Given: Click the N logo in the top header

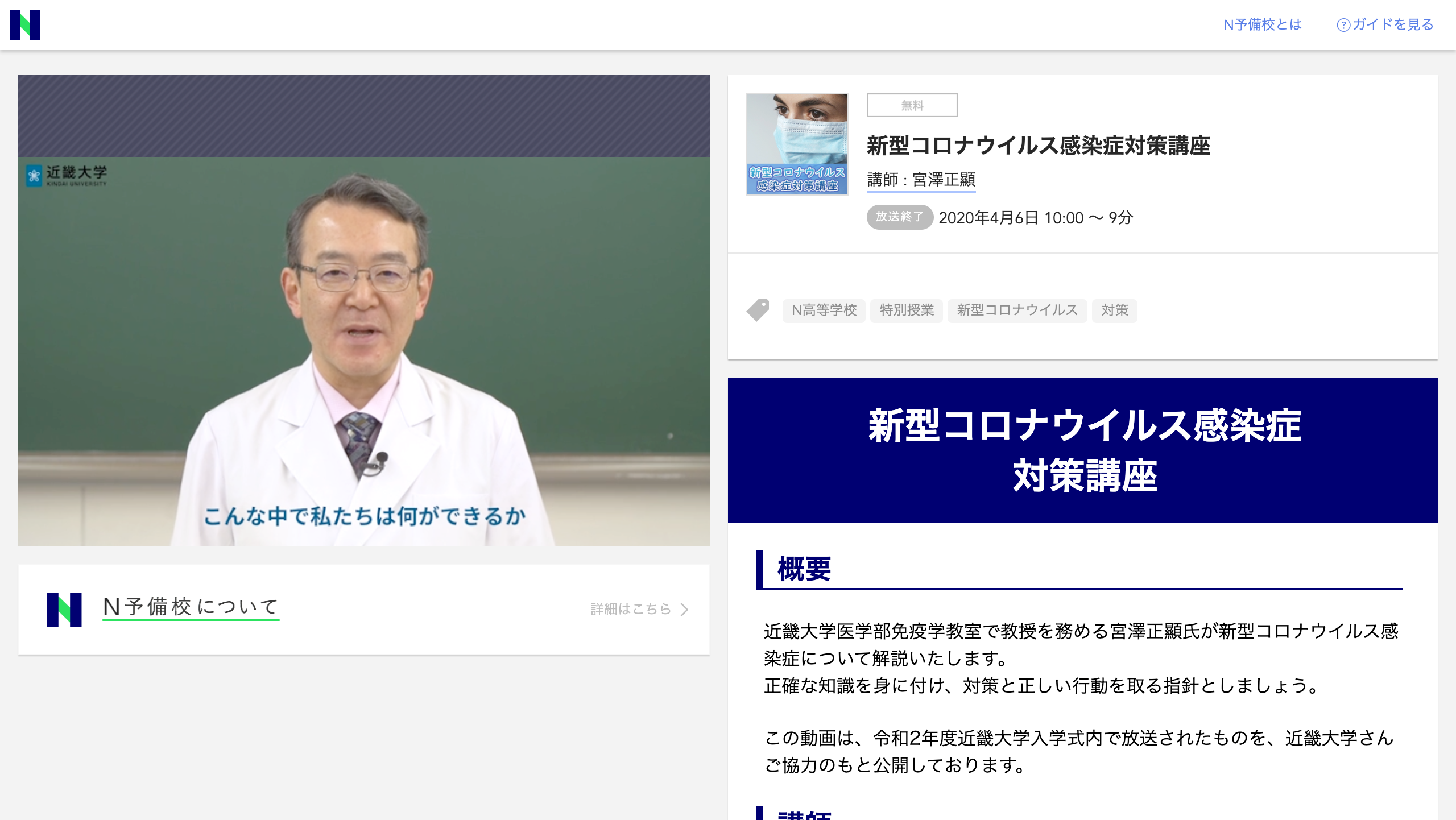Looking at the screenshot, I should coord(25,25).
